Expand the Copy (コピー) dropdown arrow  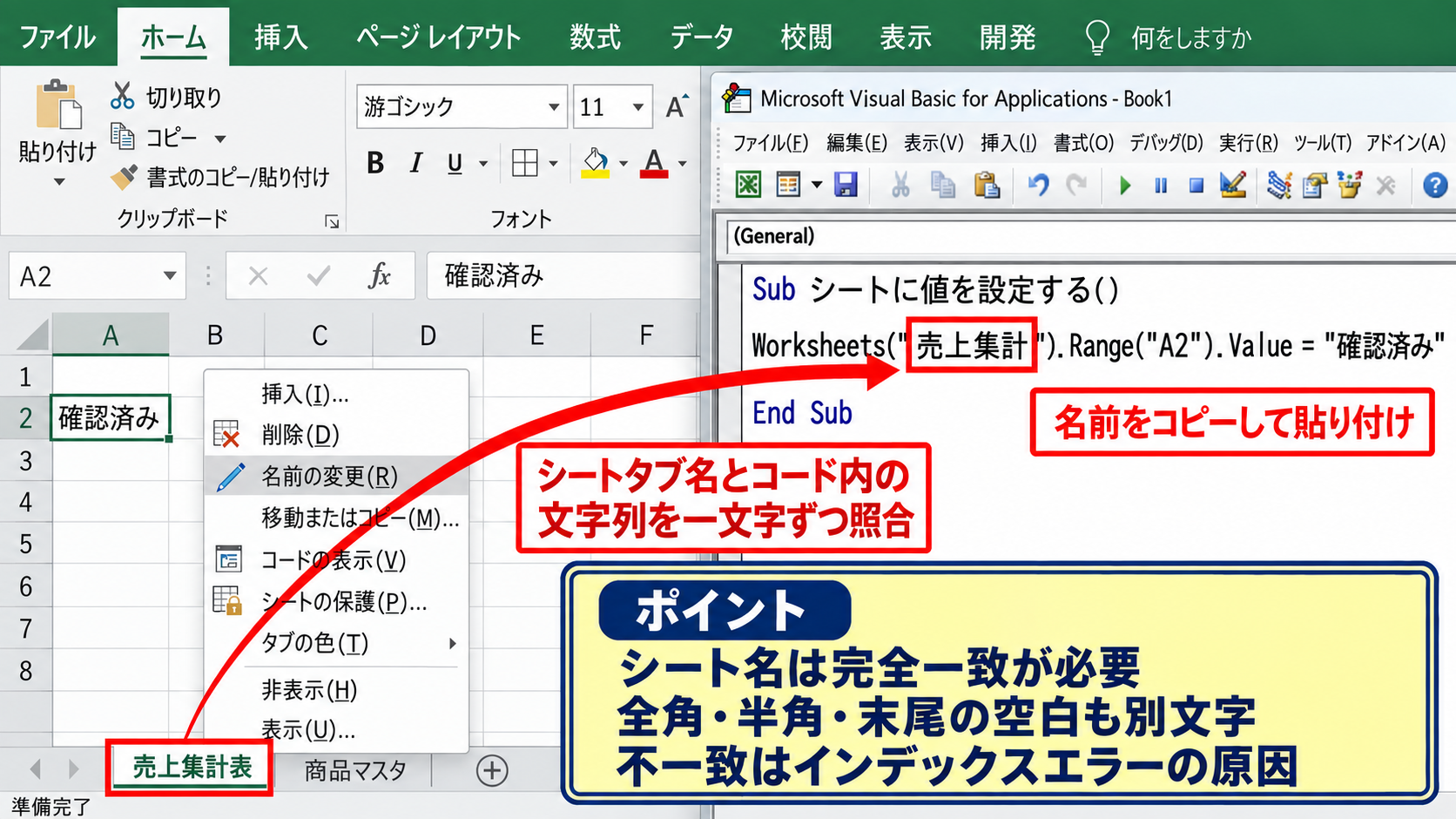[x=220, y=139]
